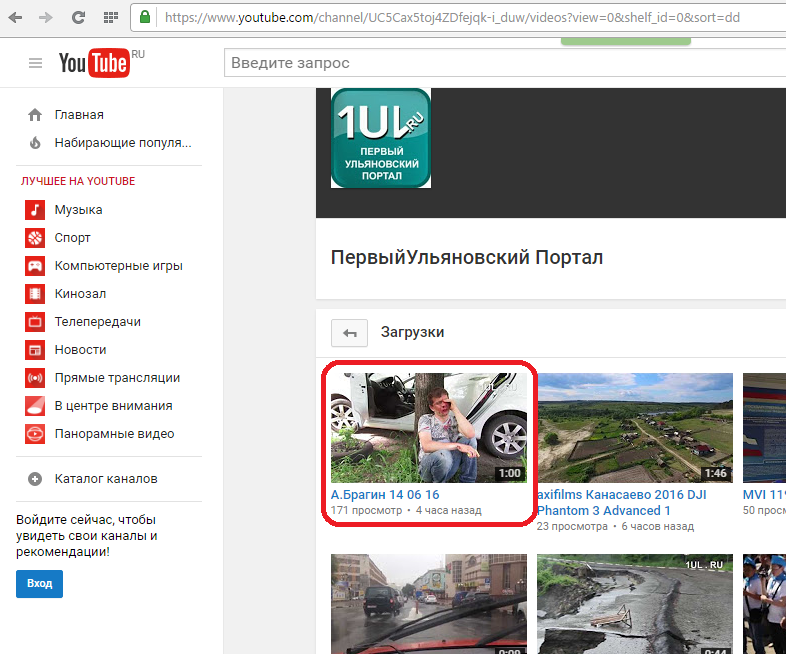Open the Компьютерные игры entry
The height and width of the screenshot is (654, 786).
[x=118, y=266]
